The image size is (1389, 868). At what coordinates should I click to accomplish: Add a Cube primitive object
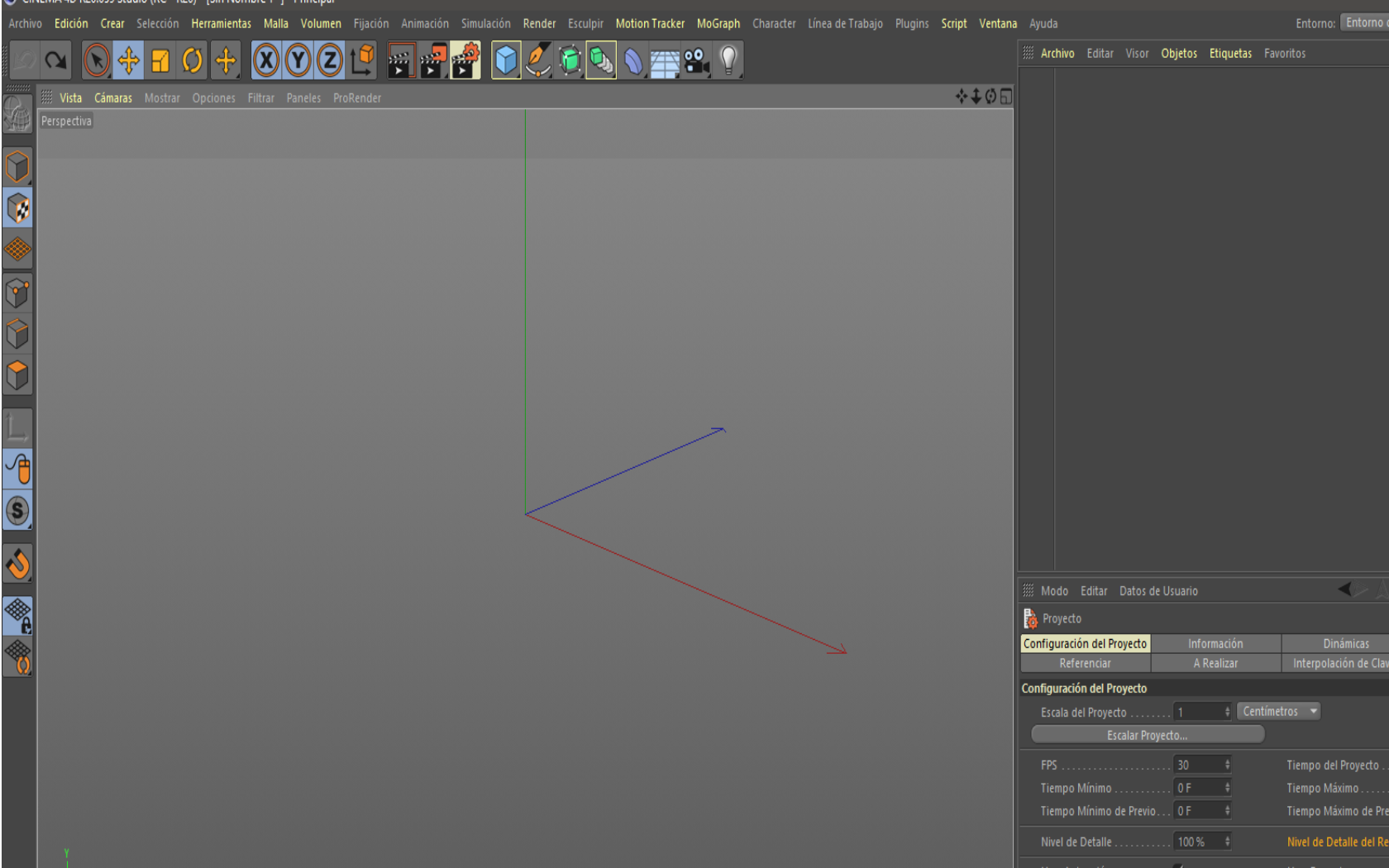click(x=506, y=60)
